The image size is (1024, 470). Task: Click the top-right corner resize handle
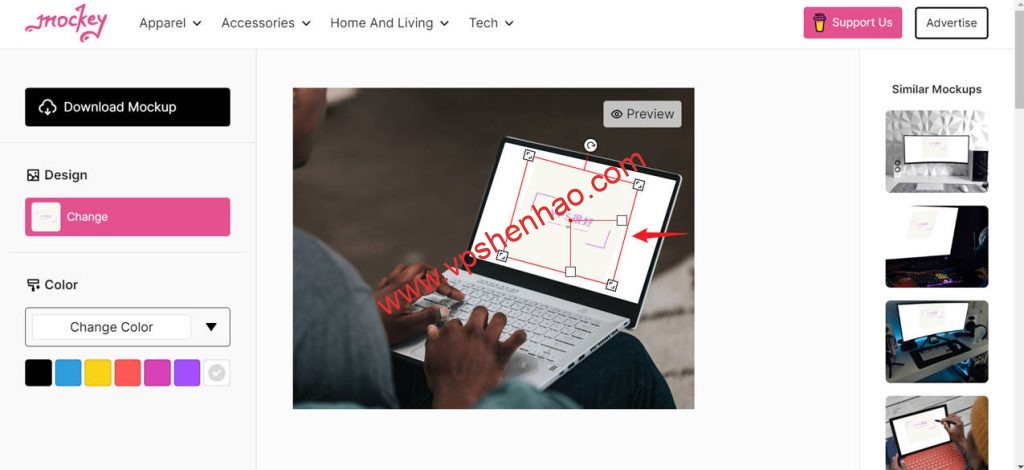point(640,185)
